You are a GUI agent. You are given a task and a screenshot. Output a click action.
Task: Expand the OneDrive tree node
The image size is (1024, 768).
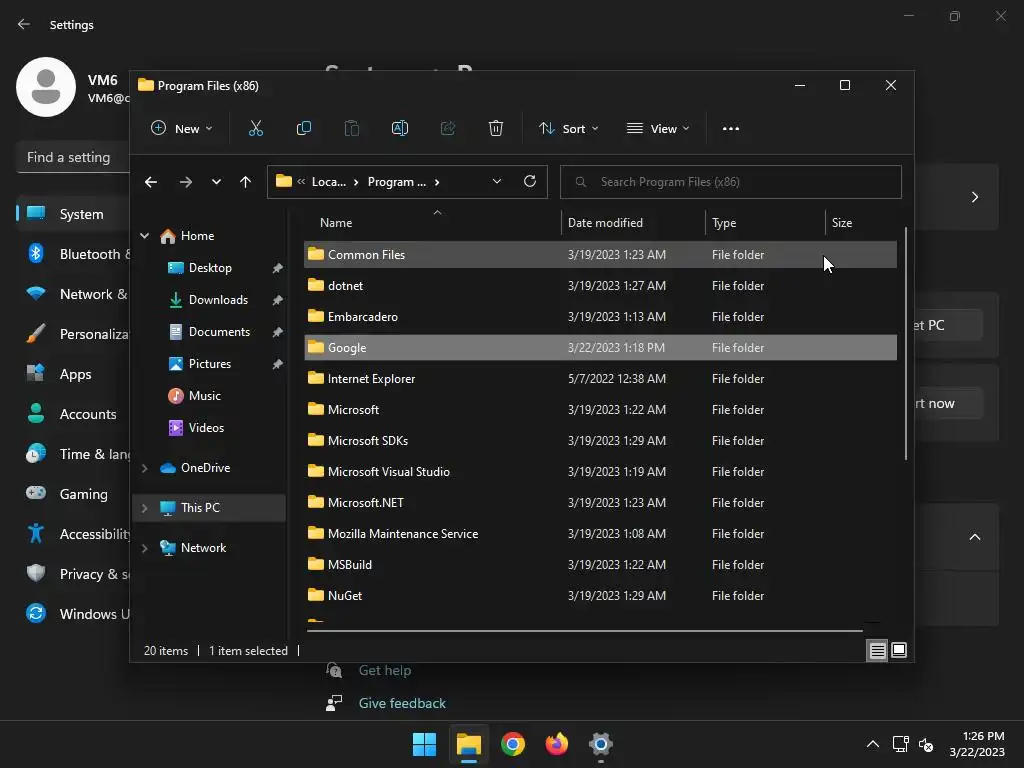pos(145,468)
